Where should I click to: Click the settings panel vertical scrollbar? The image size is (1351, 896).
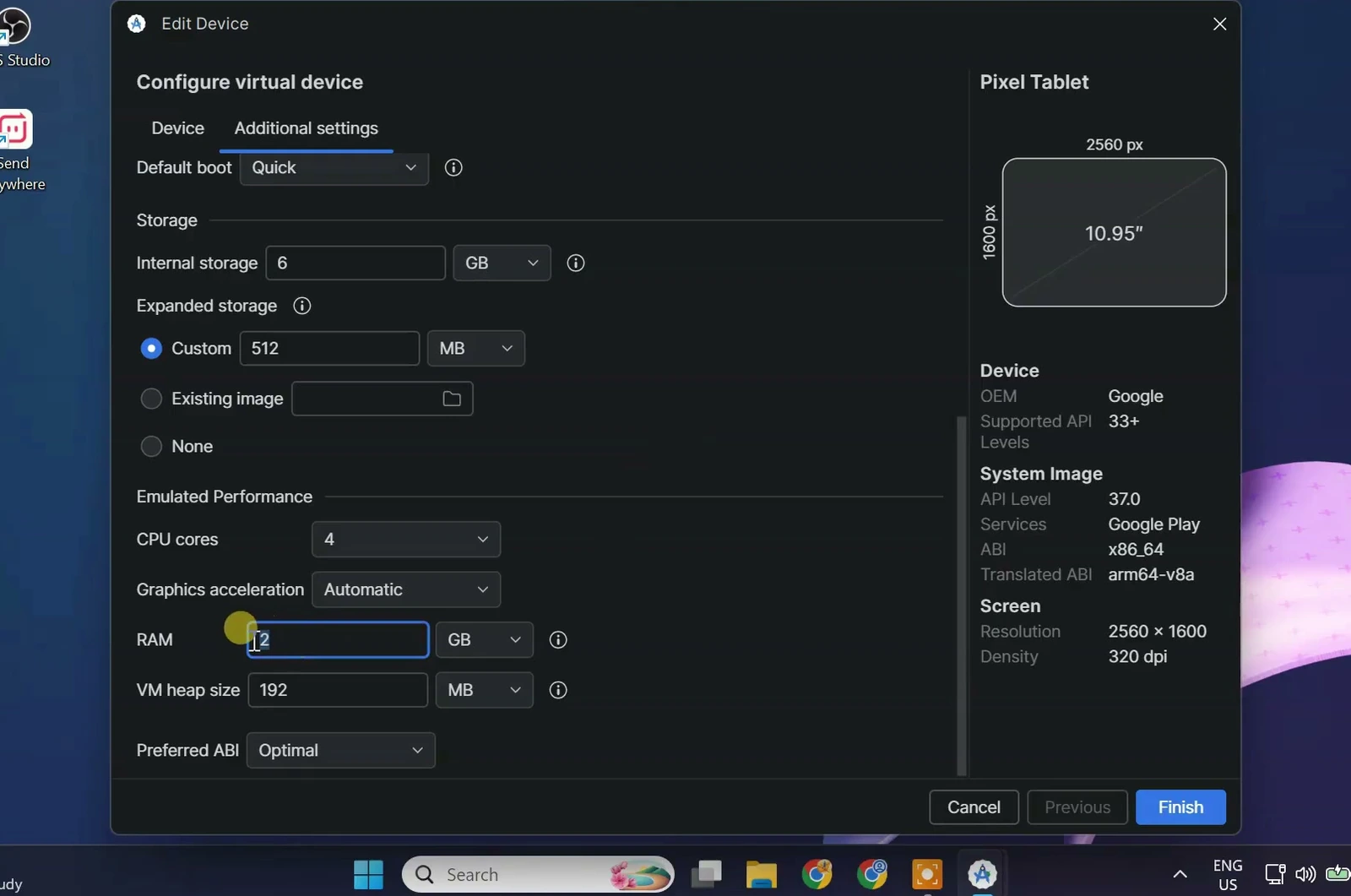pos(961,595)
